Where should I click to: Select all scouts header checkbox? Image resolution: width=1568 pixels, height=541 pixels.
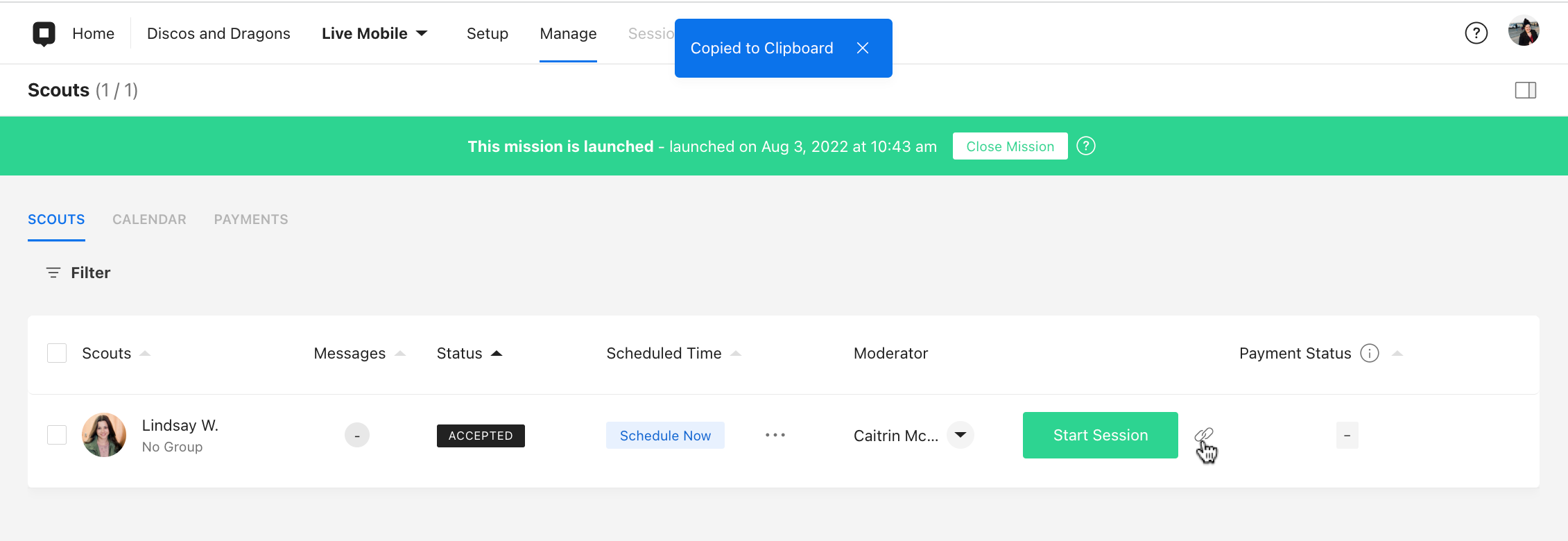click(57, 354)
